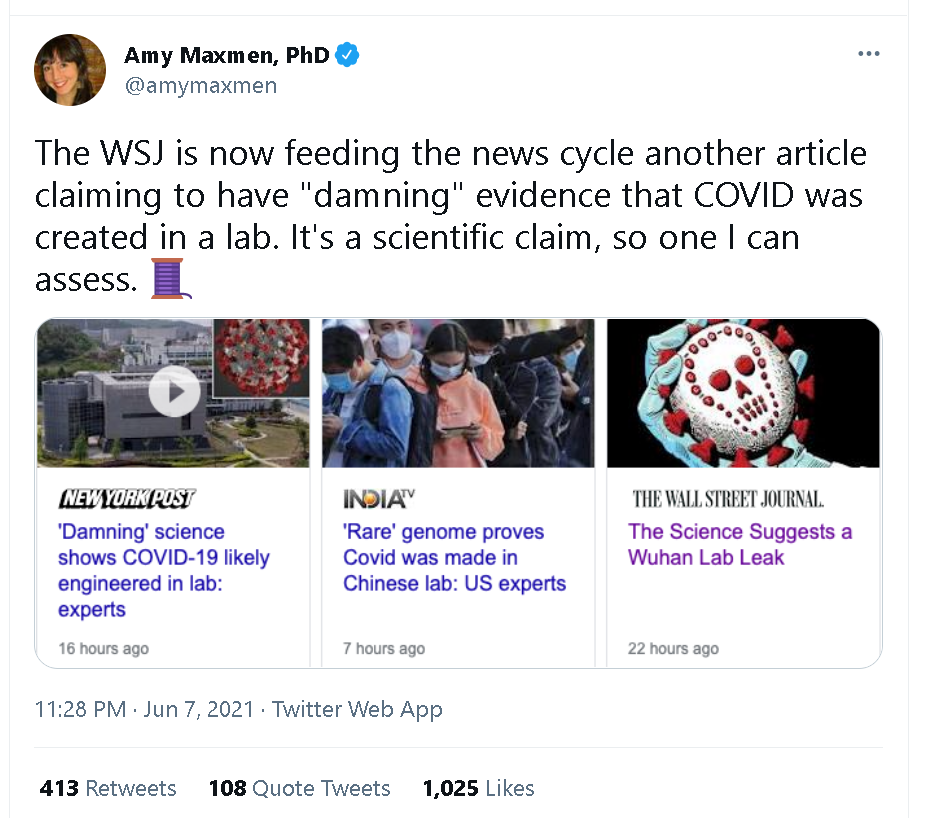Screen dimensions: 950x818
Task: Open the Amy Maxmen, PhD display name
Action: pos(226,55)
